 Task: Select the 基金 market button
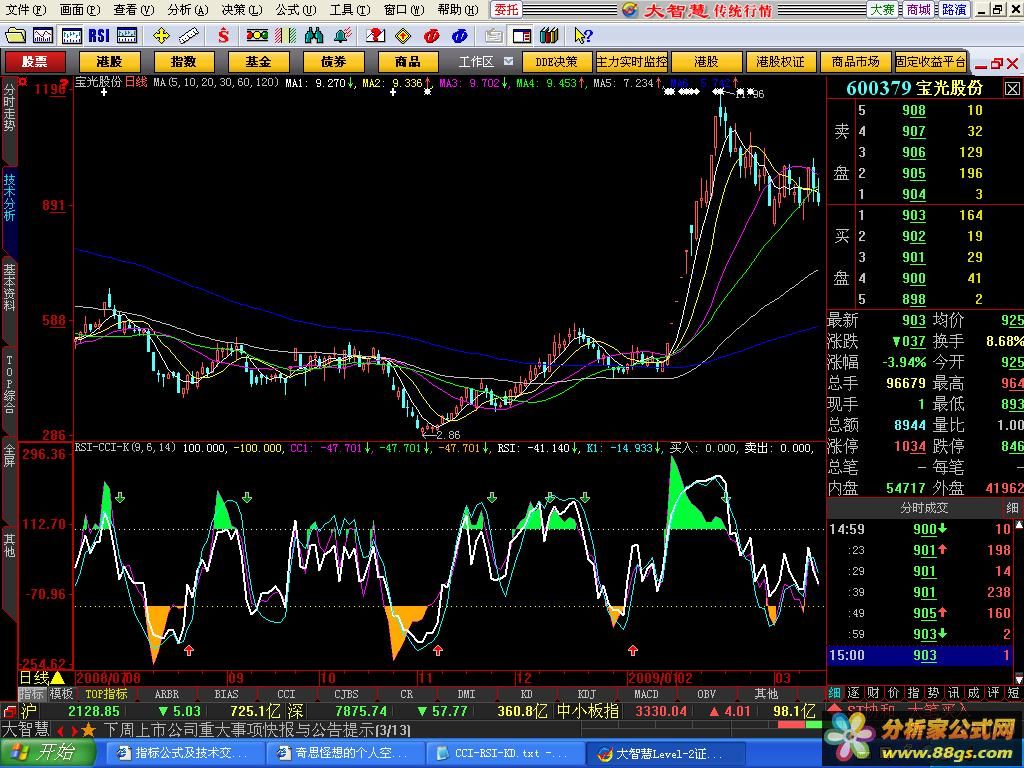click(x=258, y=61)
